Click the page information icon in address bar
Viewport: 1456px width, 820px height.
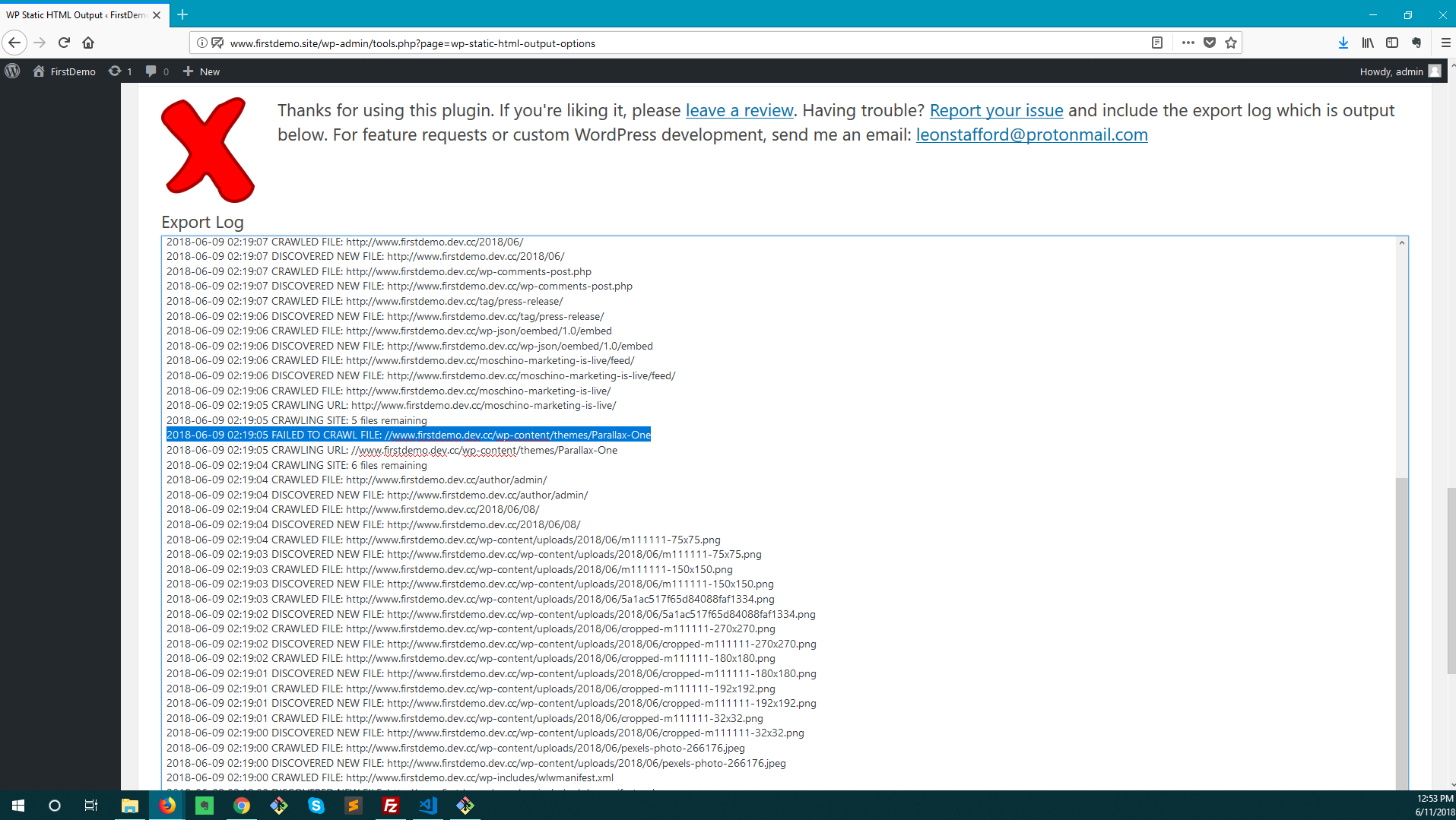coord(201,43)
